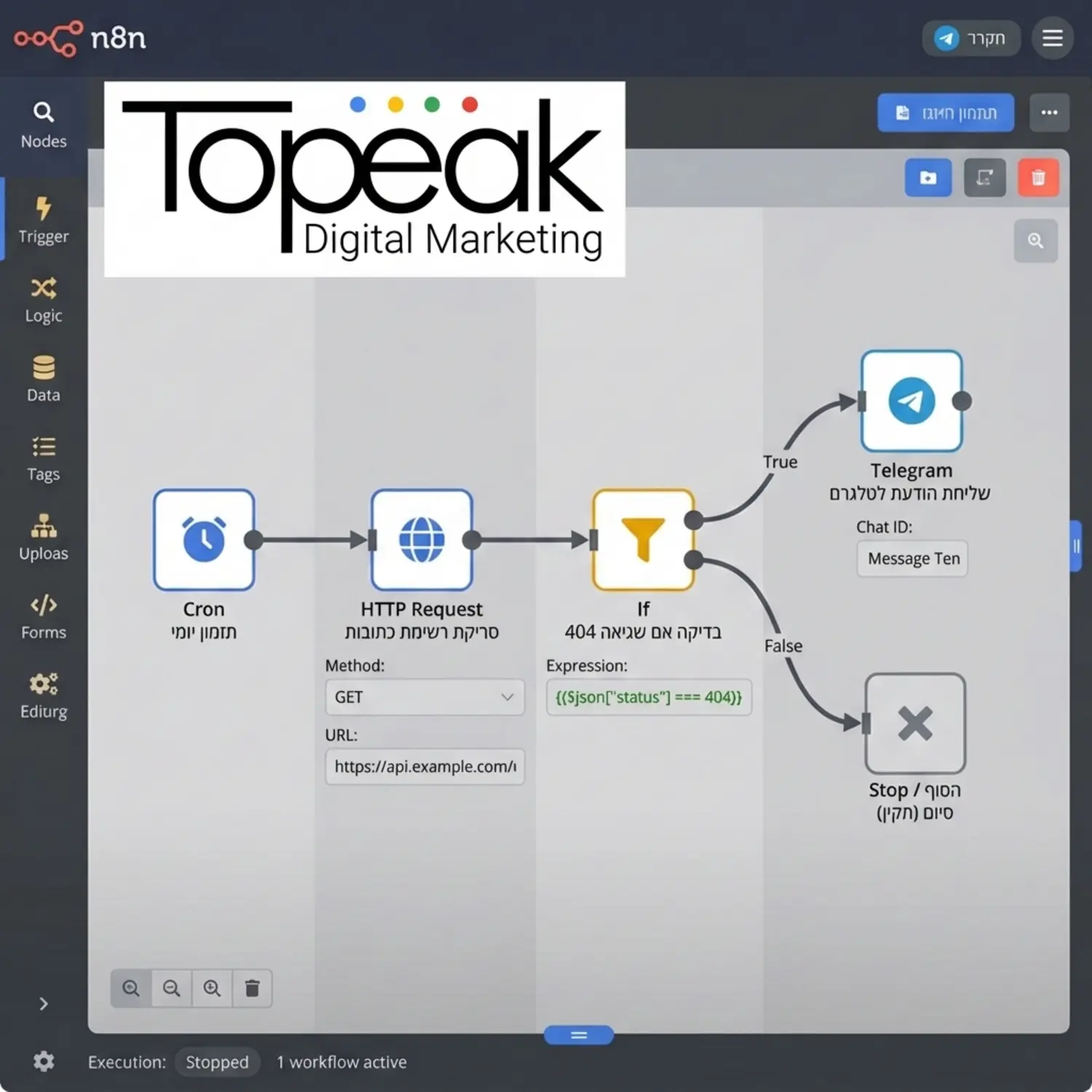Viewport: 1092px width, 1092px height.
Task: Click the "URL:" label under the Method dropdown
Action: [341, 735]
